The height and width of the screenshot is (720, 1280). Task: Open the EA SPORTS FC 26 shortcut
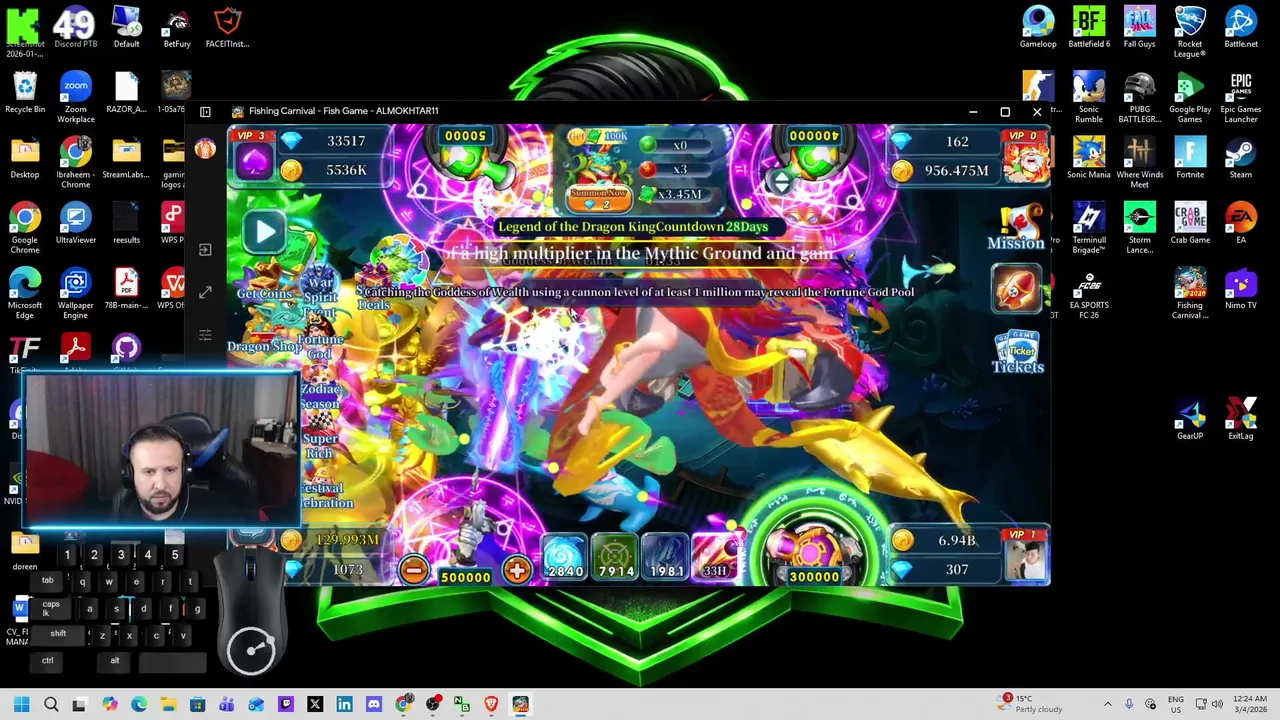click(x=1089, y=293)
